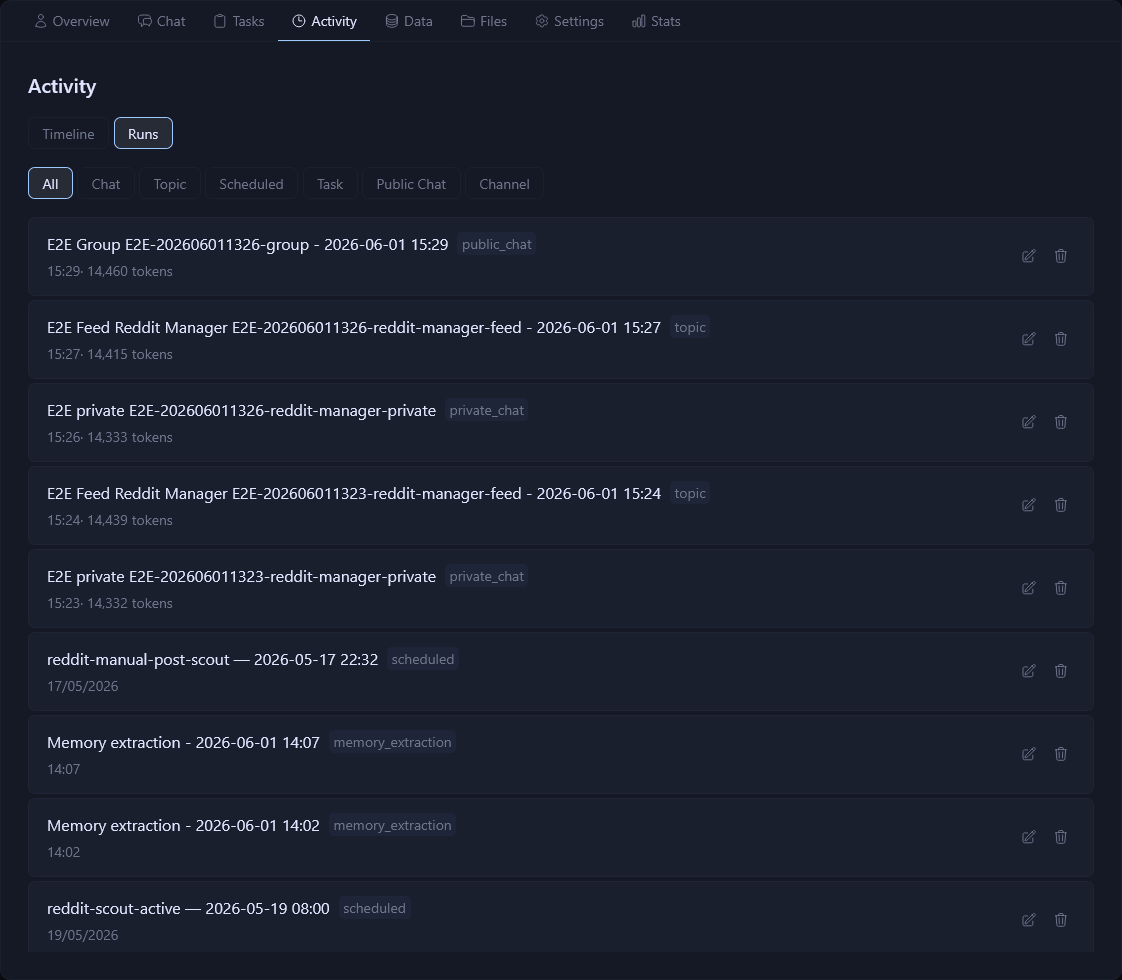Delete the 14:02 Memory extraction run

1060,837
